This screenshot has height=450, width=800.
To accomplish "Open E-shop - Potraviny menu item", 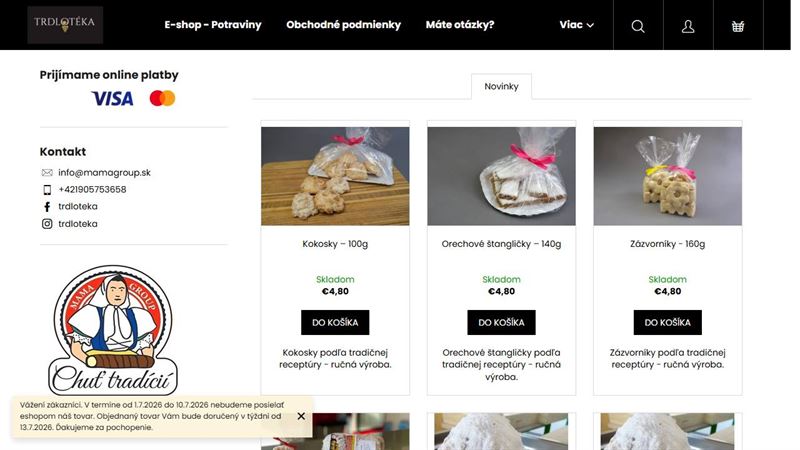I will click(213, 24).
